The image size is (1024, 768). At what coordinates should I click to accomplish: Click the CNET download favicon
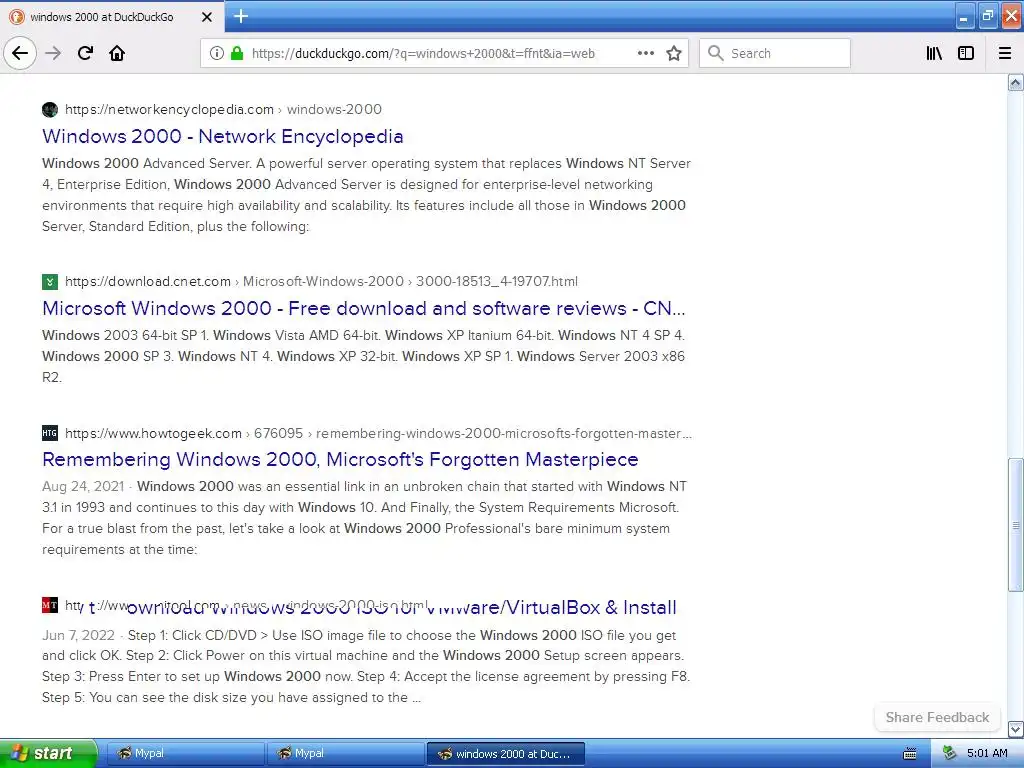[x=50, y=281]
